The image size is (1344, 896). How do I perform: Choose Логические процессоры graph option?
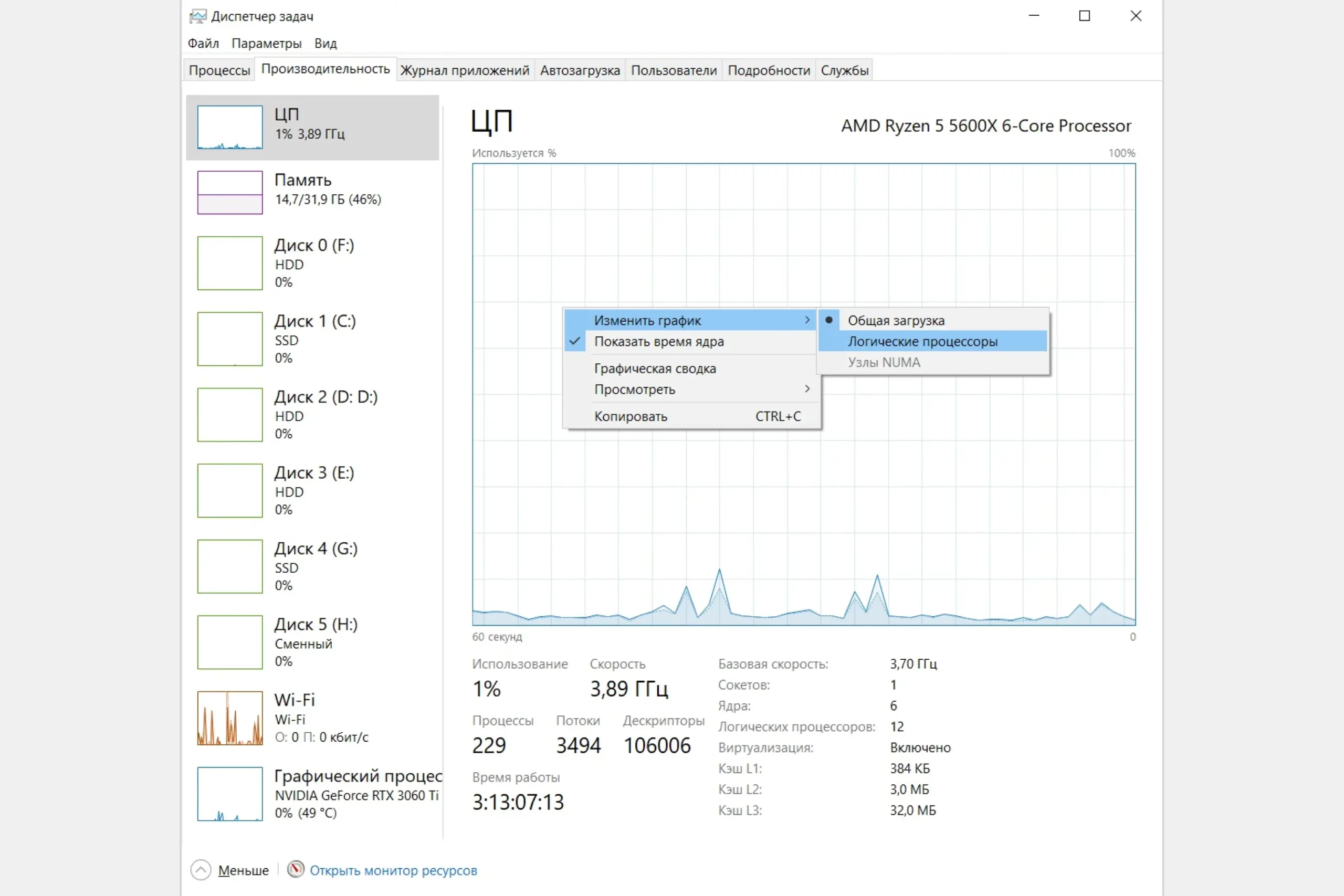(922, 342)
